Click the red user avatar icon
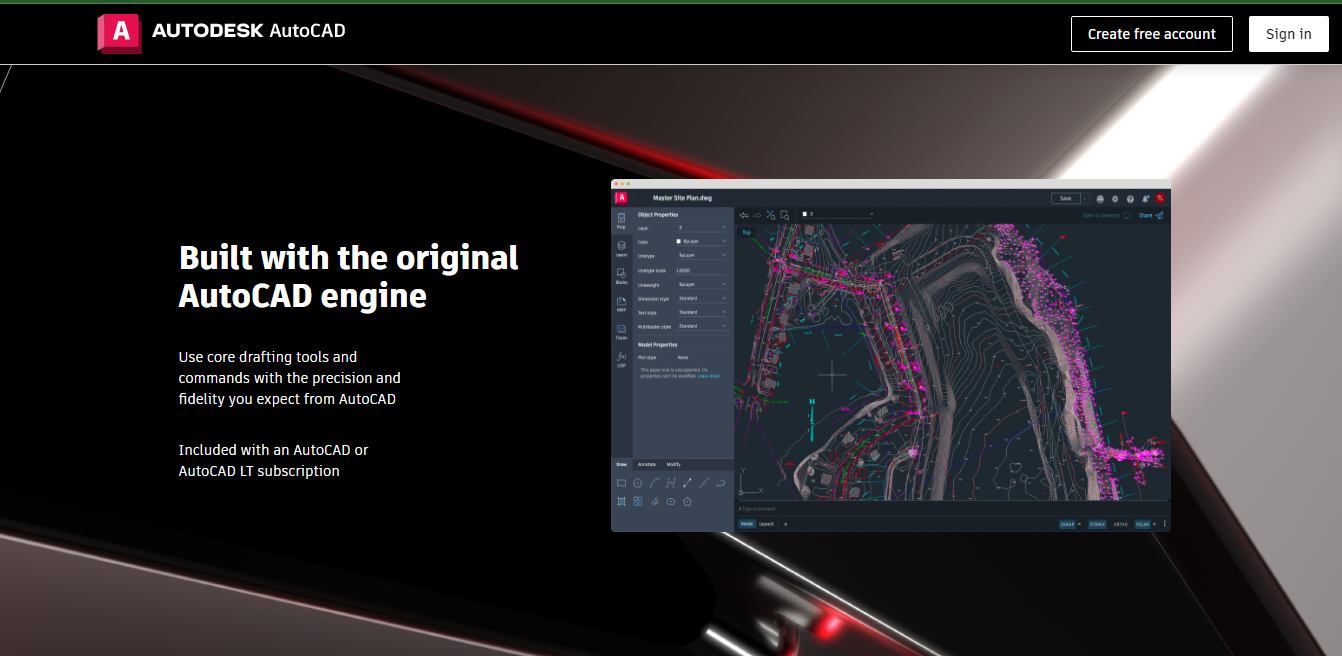 point(1160,198)
